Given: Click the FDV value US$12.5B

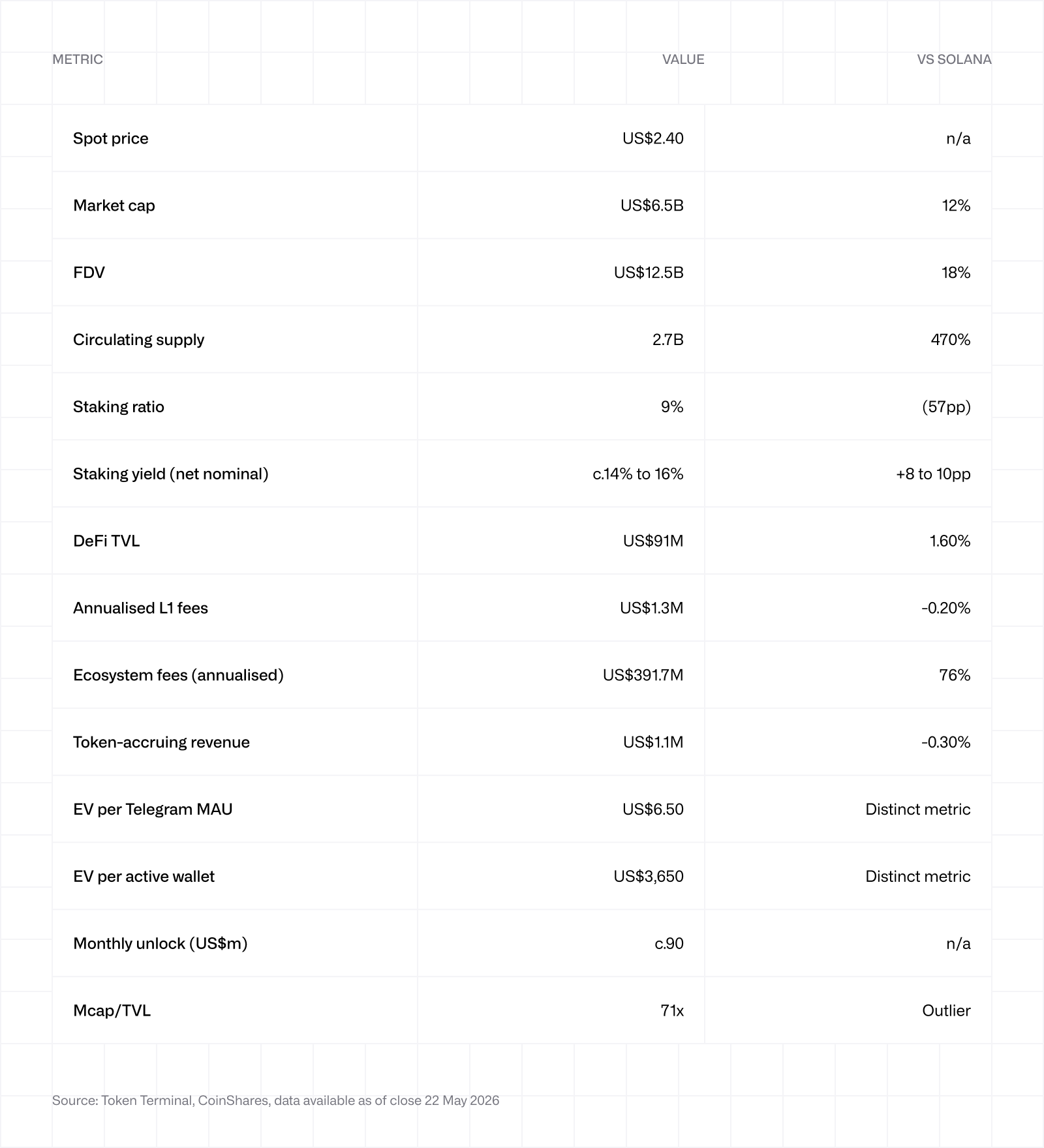Looking at the screenshot, I should tap(649, 273).
